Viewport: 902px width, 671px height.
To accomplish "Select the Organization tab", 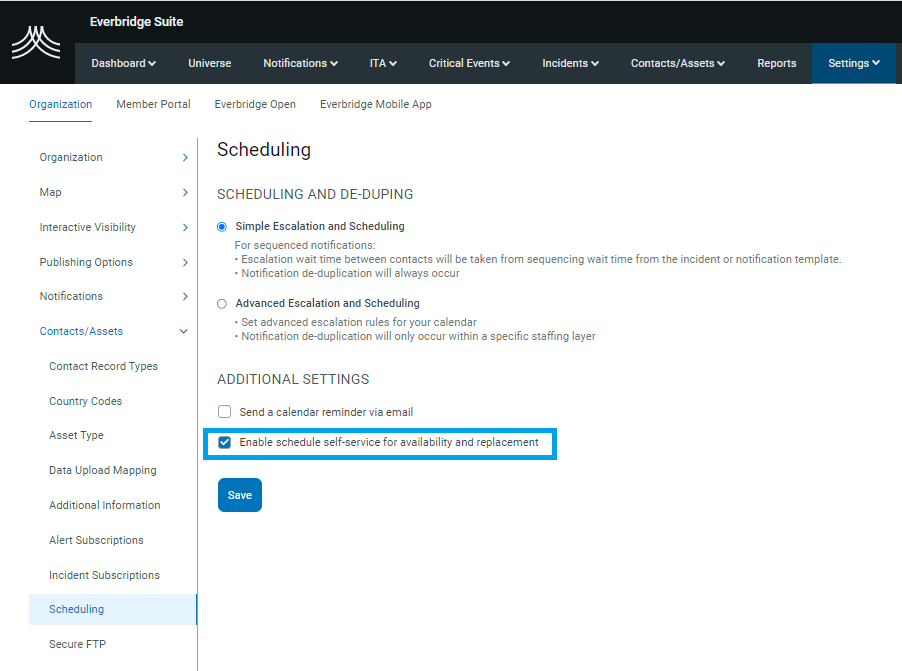I will [x=60, y=104].
